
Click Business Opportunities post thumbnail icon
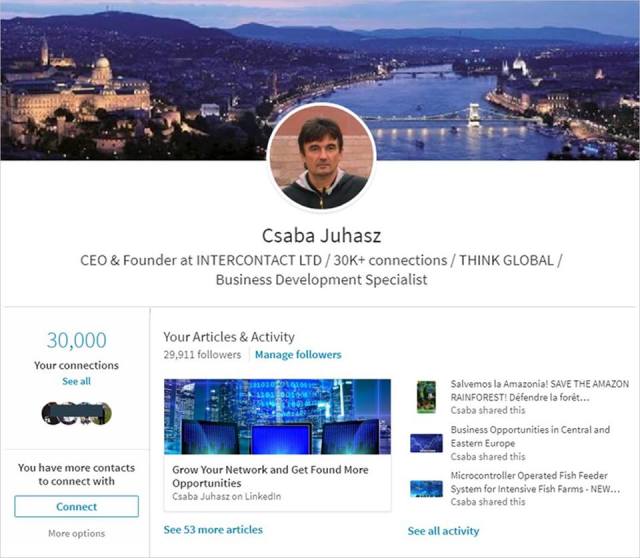click(x=426, y=443)
